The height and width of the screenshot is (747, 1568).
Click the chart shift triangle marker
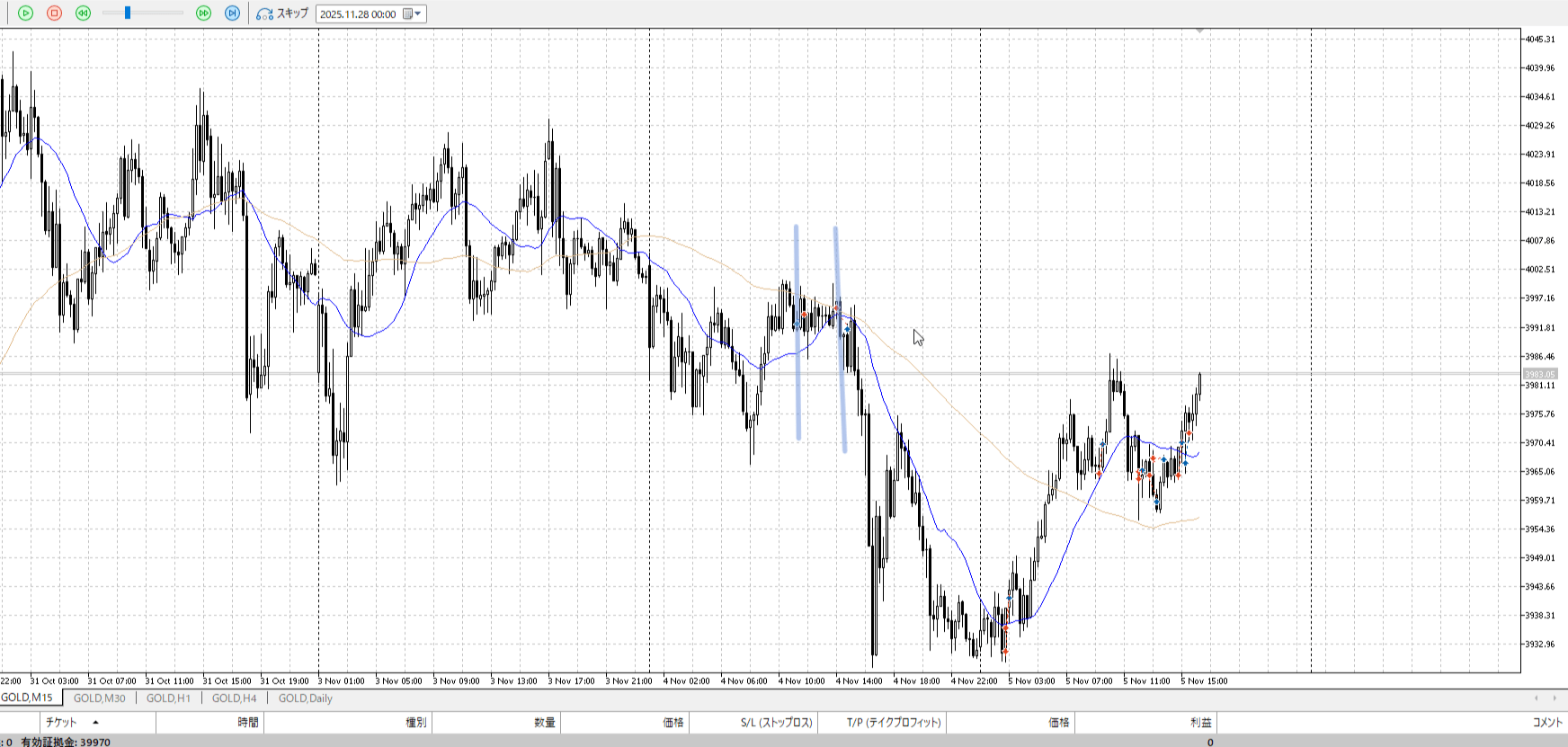tap(1199, 31)
